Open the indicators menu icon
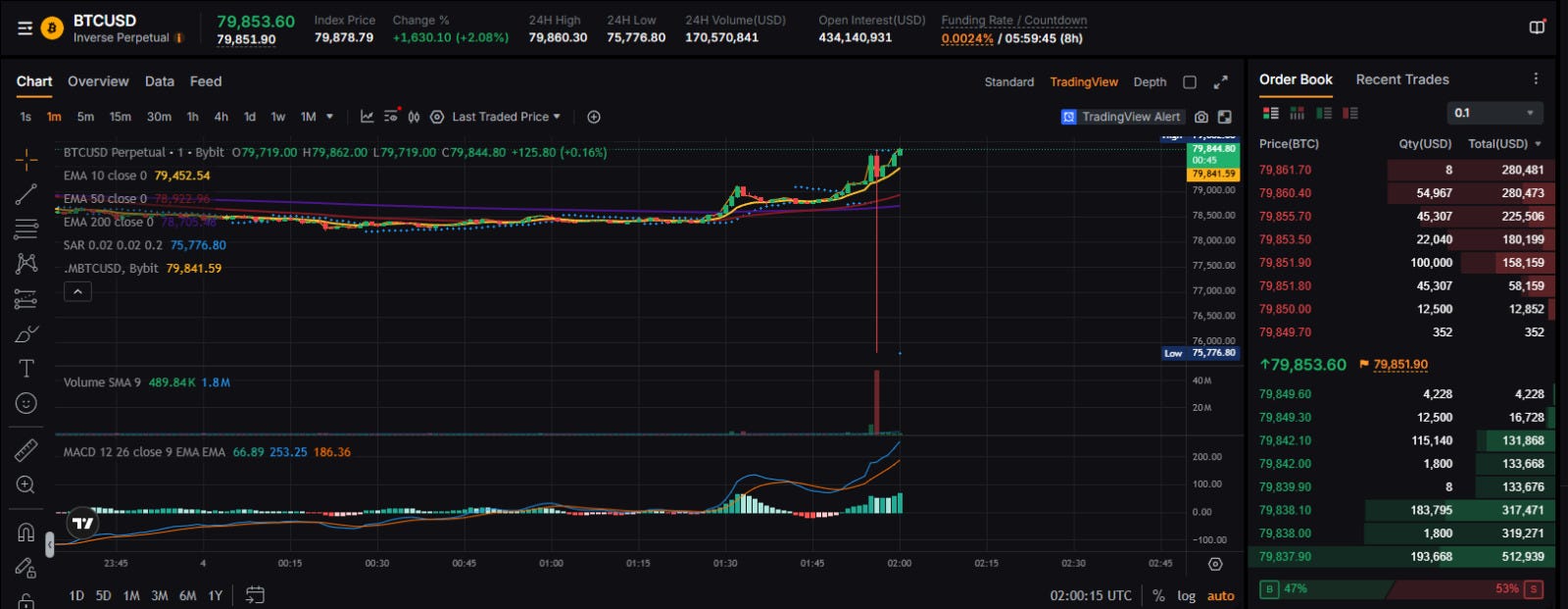 pos(391,116)
